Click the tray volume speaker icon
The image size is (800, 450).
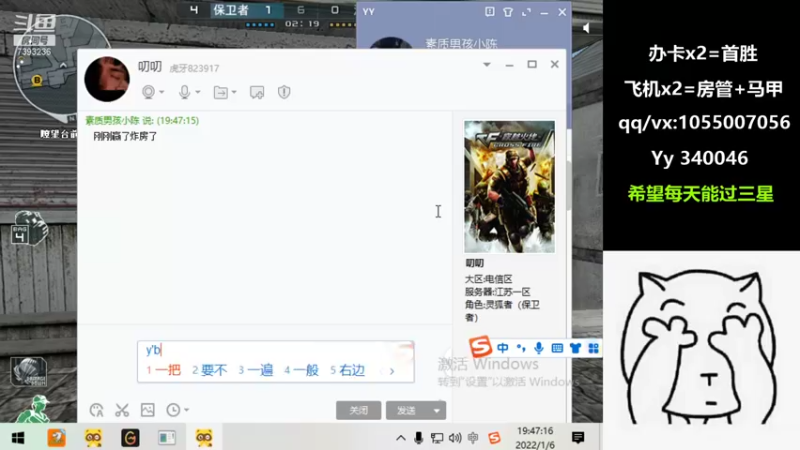point(455,438)
